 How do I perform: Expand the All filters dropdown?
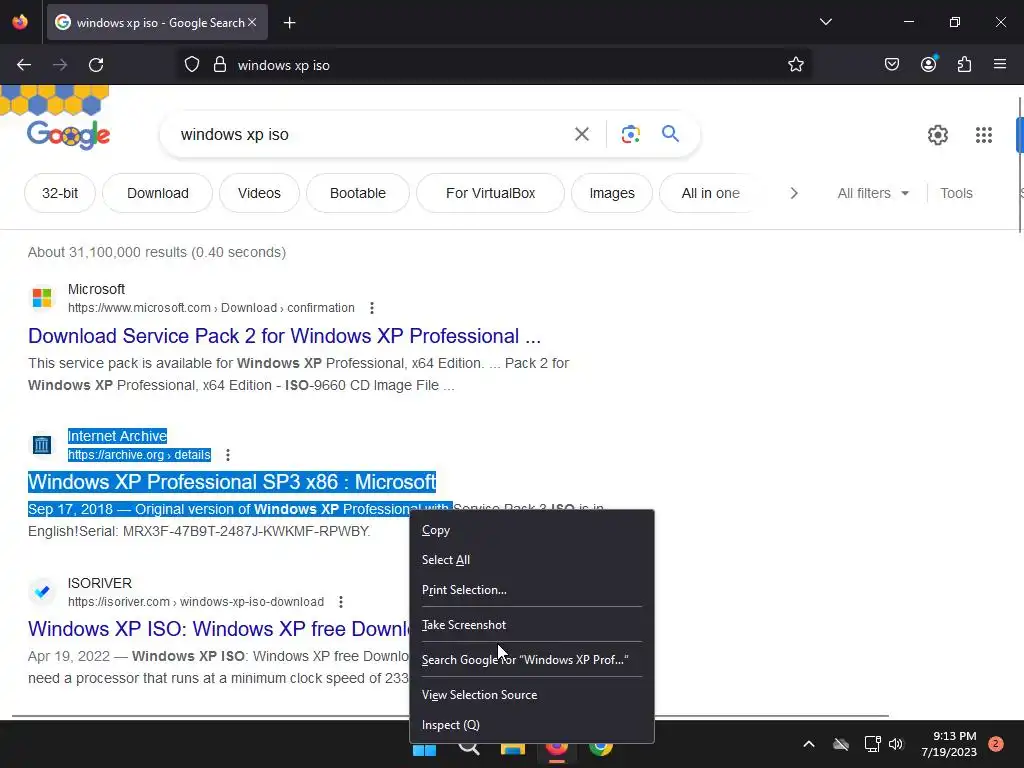point(873,193)
